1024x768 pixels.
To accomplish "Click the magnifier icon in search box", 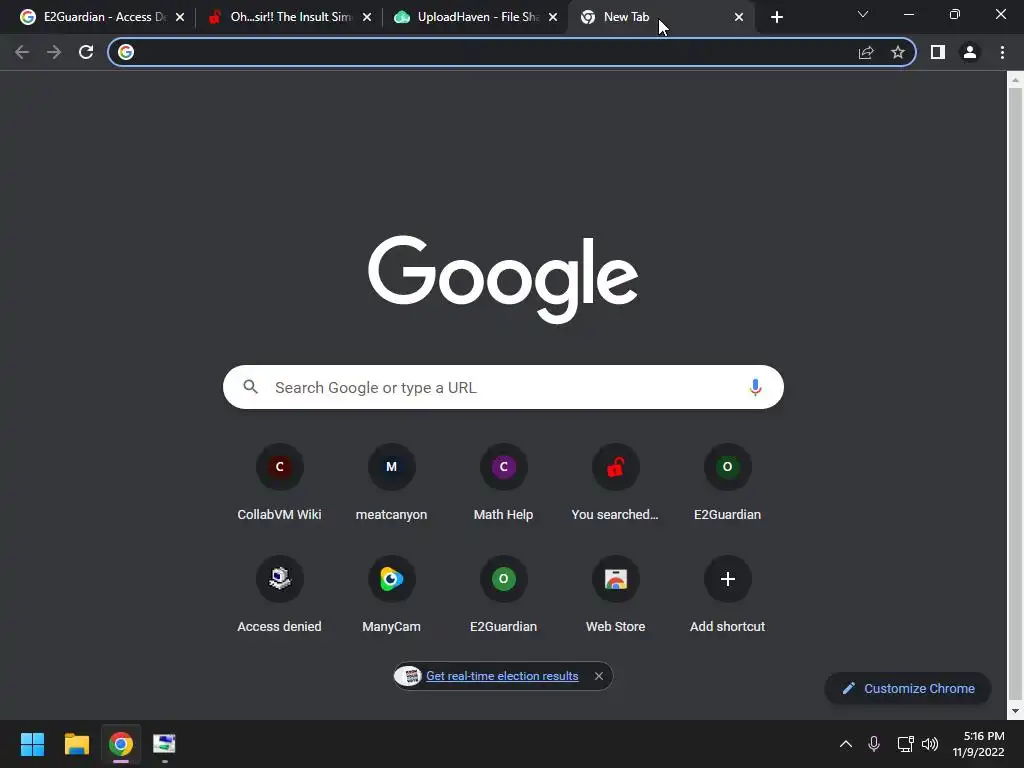I will click(x=251, y=387).
